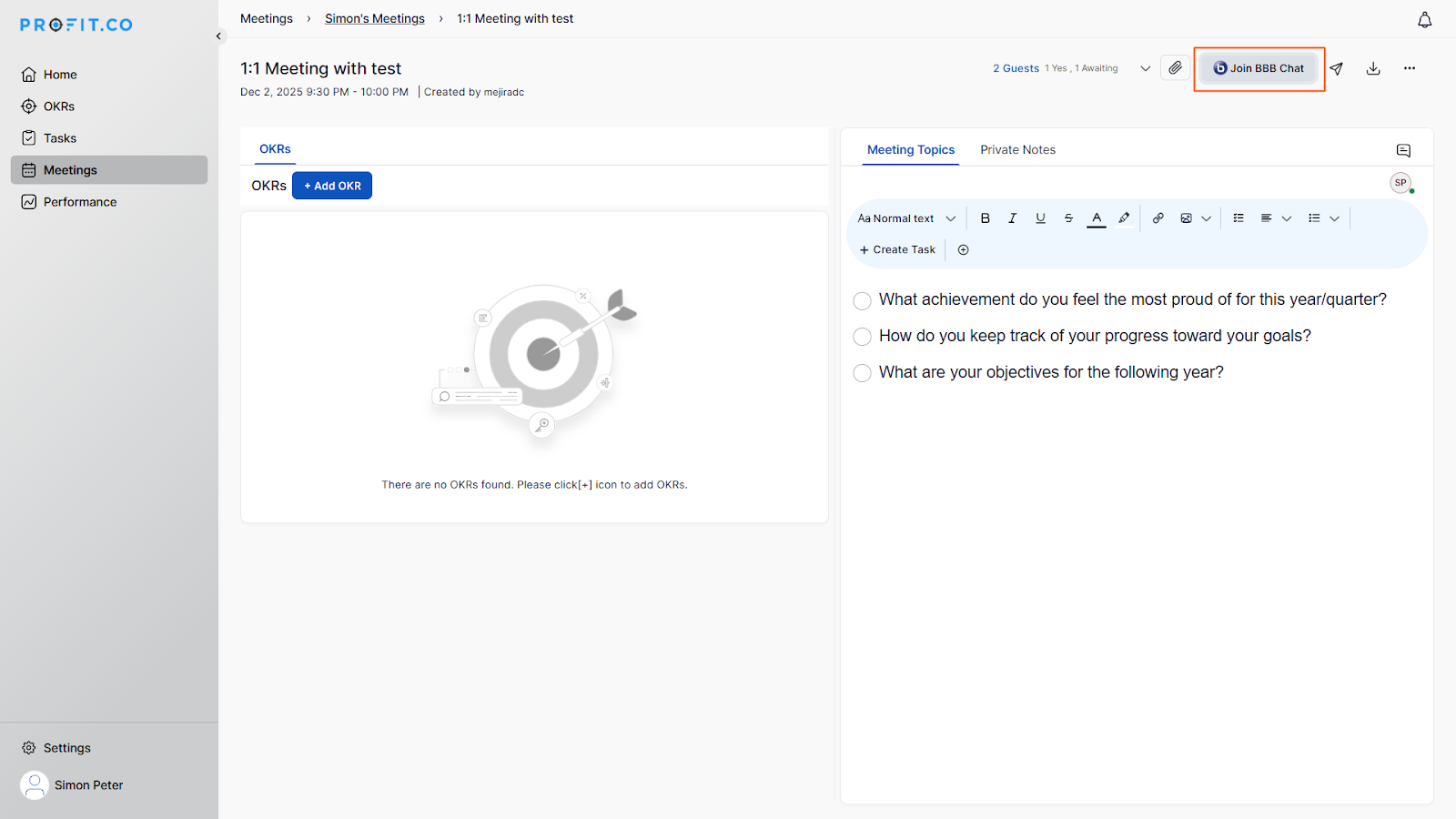Check the 'most proud of' achievement topic
This screenshot has width=1456, height=819.
862,300
